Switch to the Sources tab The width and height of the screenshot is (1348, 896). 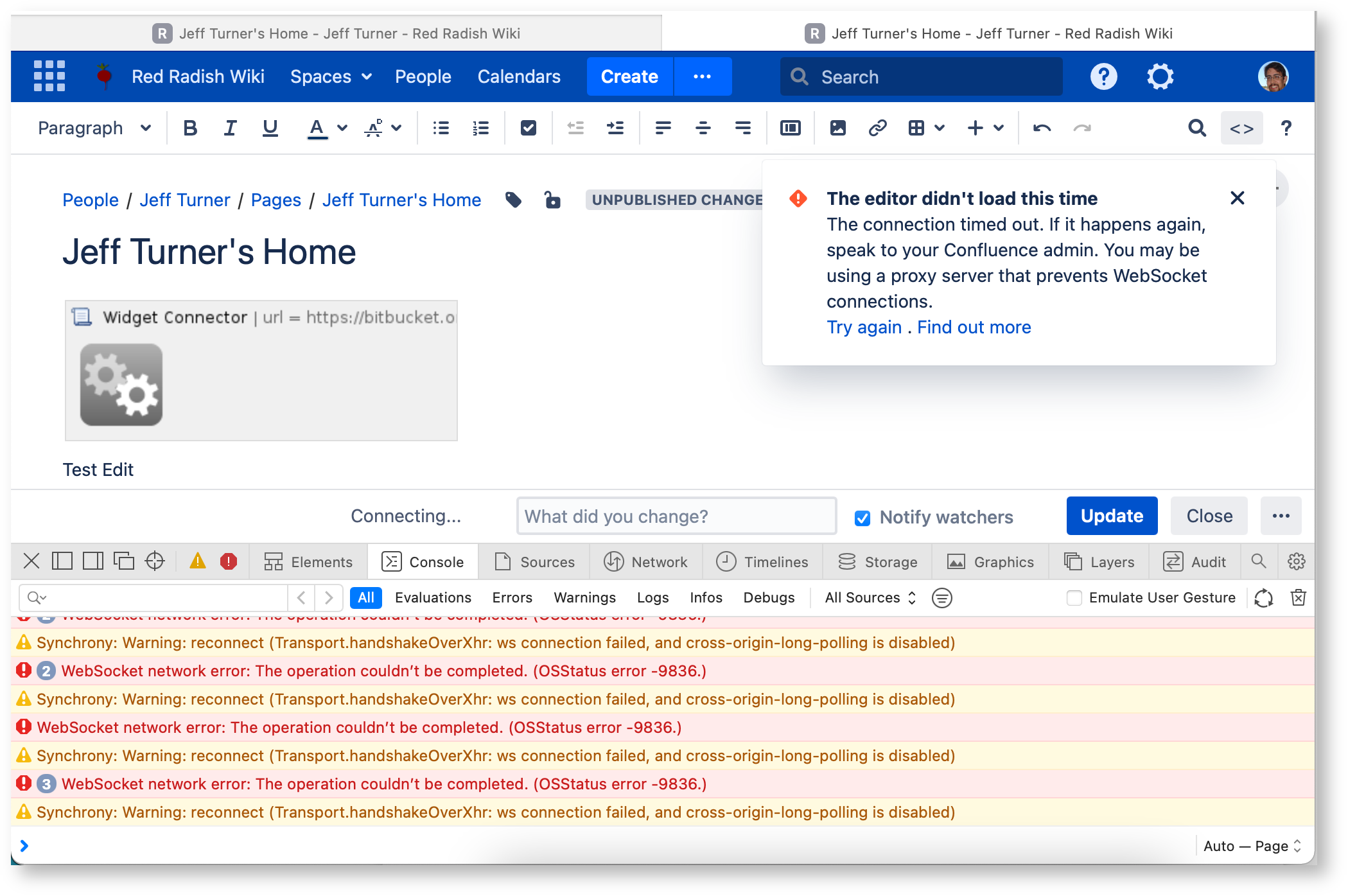click(534, 562)
